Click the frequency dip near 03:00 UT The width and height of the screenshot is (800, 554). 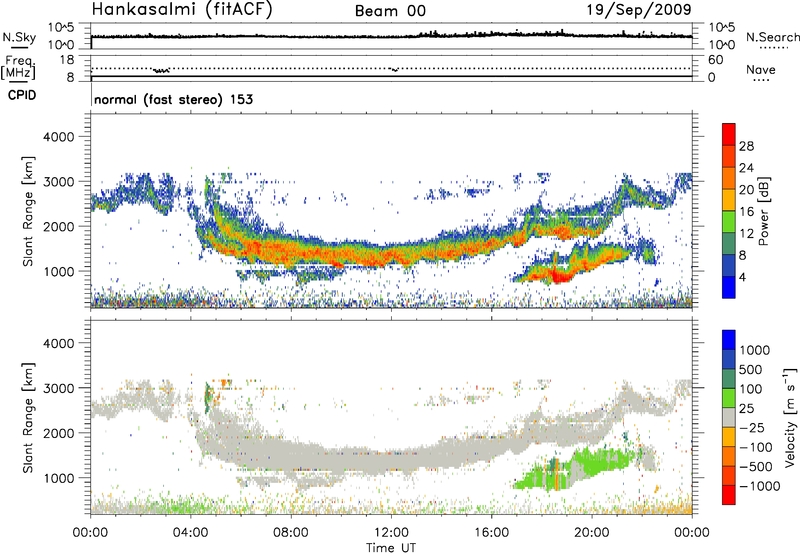coord(161,70)
